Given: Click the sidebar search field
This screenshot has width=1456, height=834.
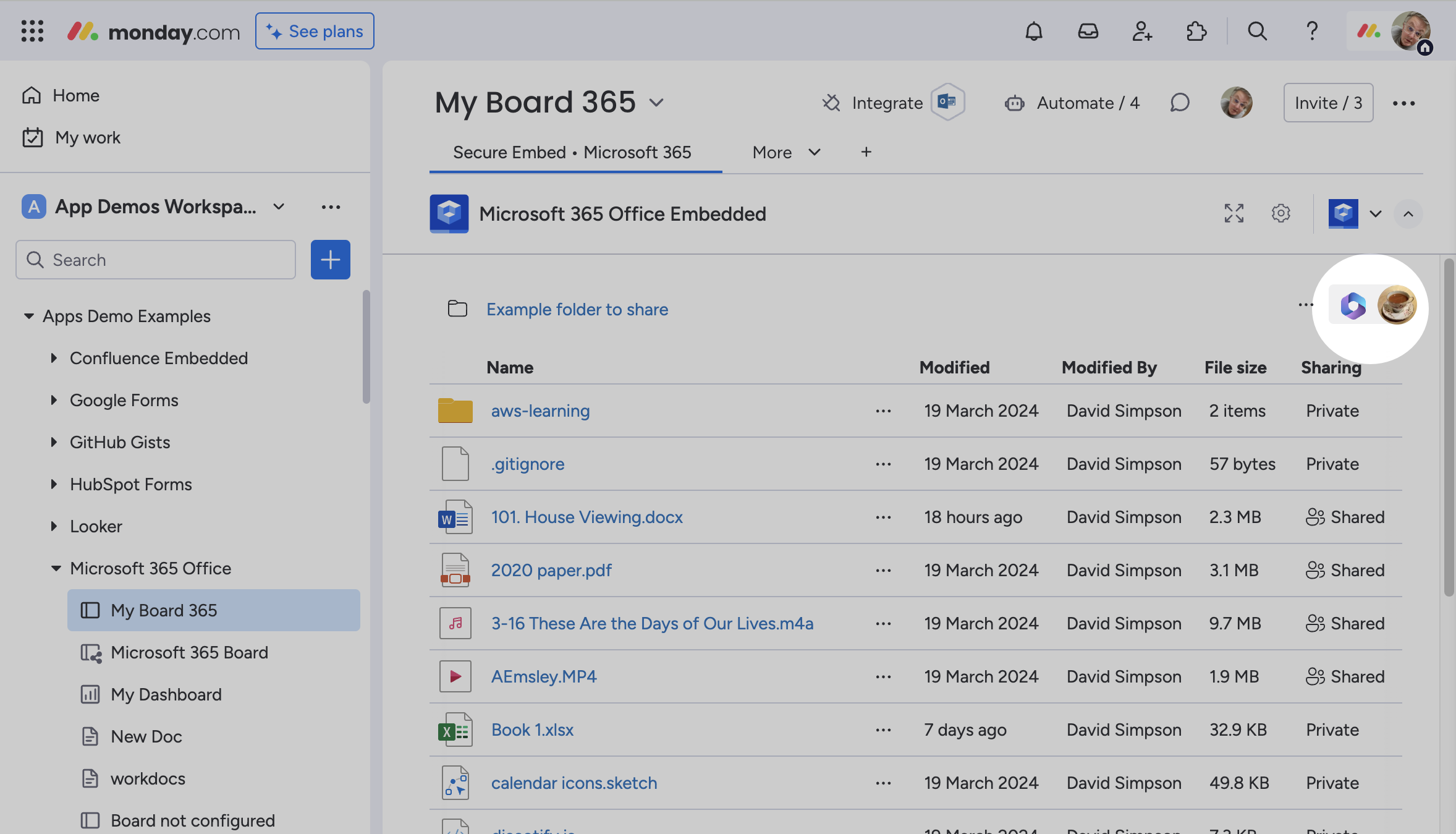Looking at the screenshot, I should coord(156,260).
